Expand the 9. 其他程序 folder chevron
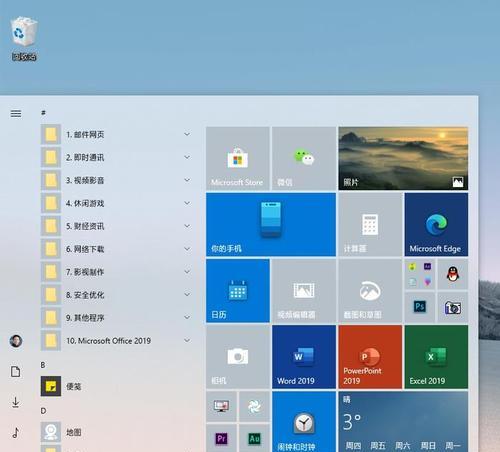This screenshot has height=452, width=500. click(x=187, y=317)
